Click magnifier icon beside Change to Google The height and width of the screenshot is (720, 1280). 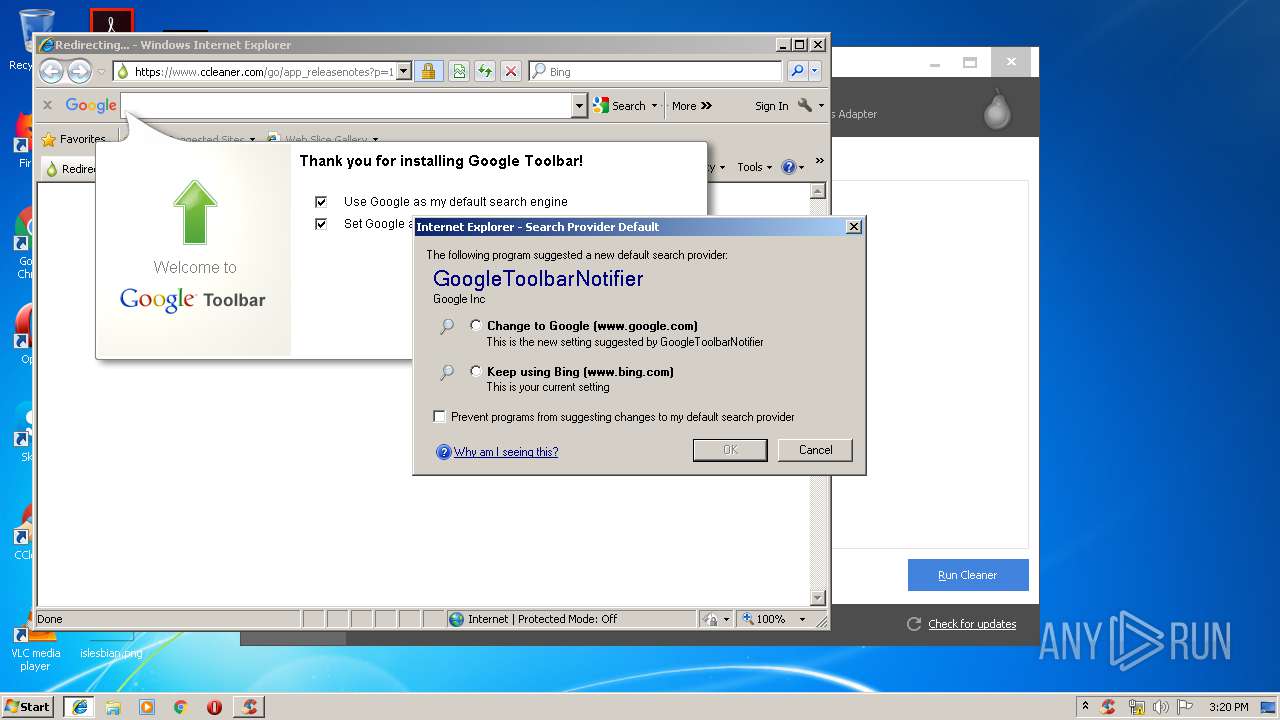447,326
